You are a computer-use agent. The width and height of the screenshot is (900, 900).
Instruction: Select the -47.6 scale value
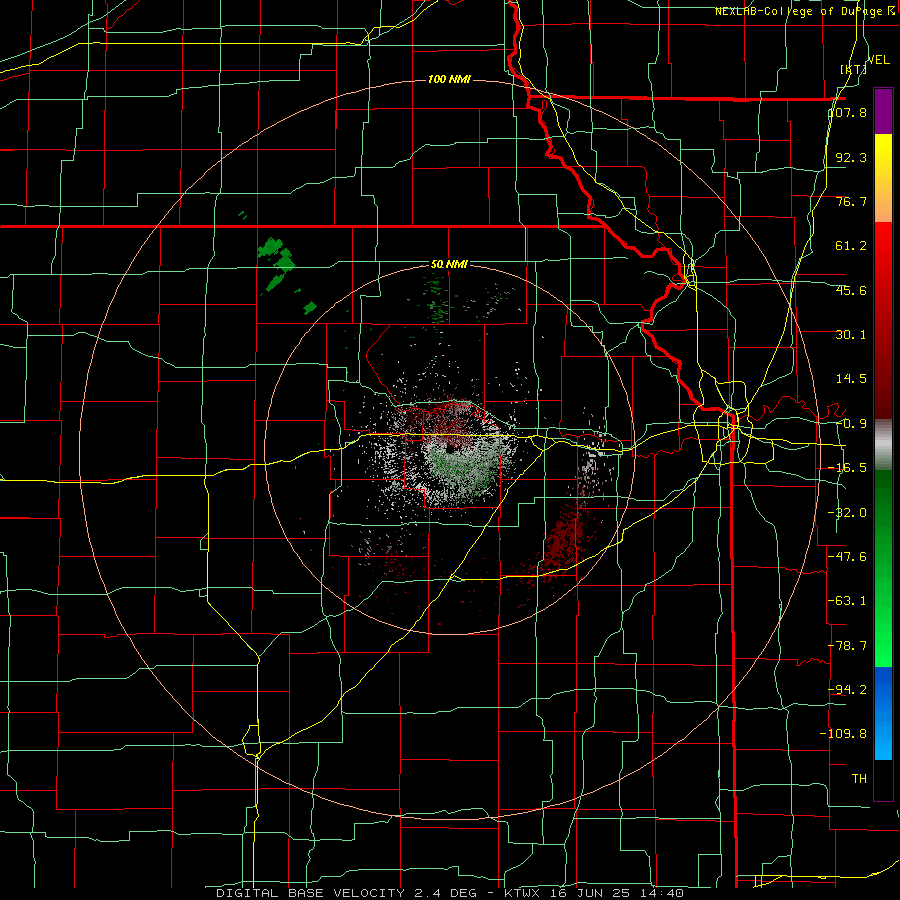pyautogui.click(x=848, y=556)
